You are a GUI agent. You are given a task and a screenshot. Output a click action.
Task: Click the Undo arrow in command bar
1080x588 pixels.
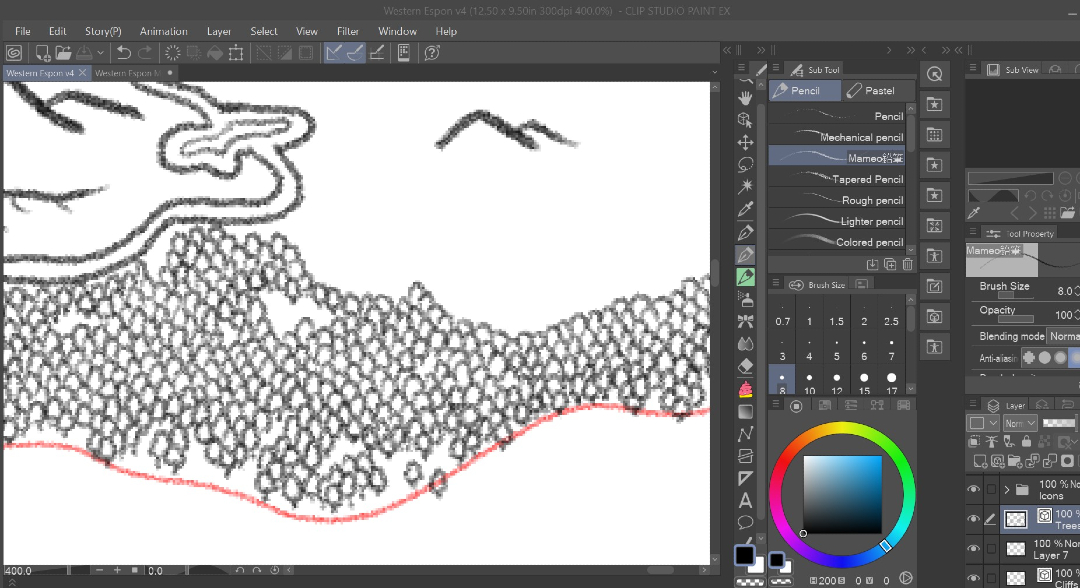click(x=124, y=53)
